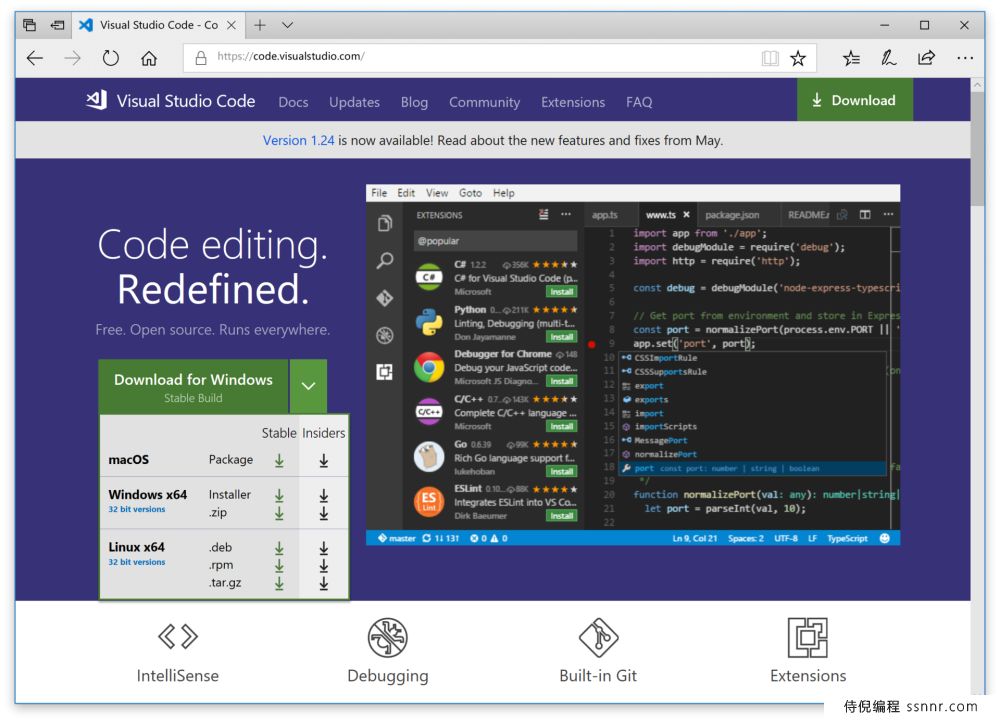1000x722 pixels.
Task: Share this page using share icon
Action: click(x=927, y=58)
